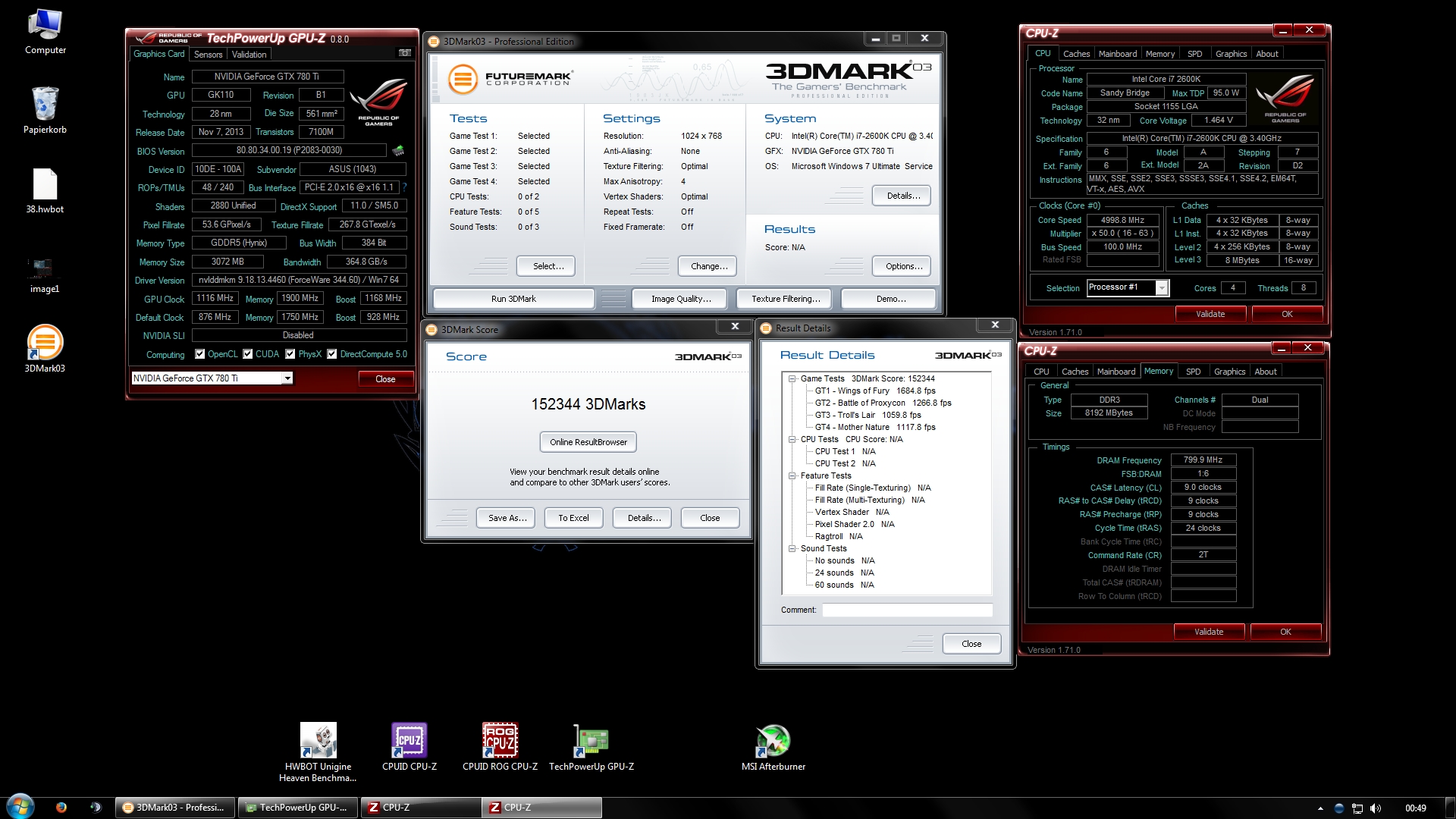This screenshot has width=1456, height=819.
Task: Click the Change... settings button
Action: [x=708, y=266]
